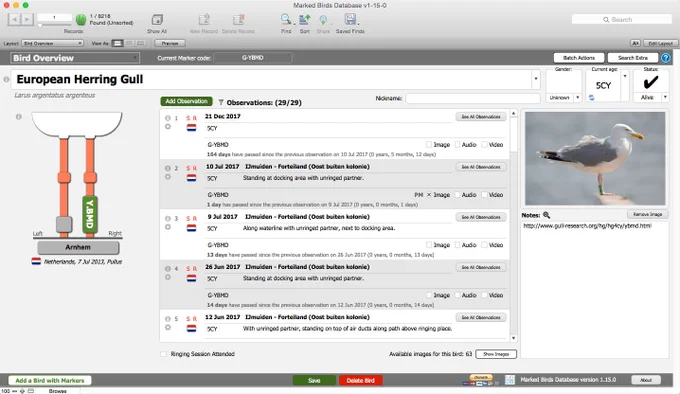Click the Delete Record toolbar icon

click(x=239, y=20)
